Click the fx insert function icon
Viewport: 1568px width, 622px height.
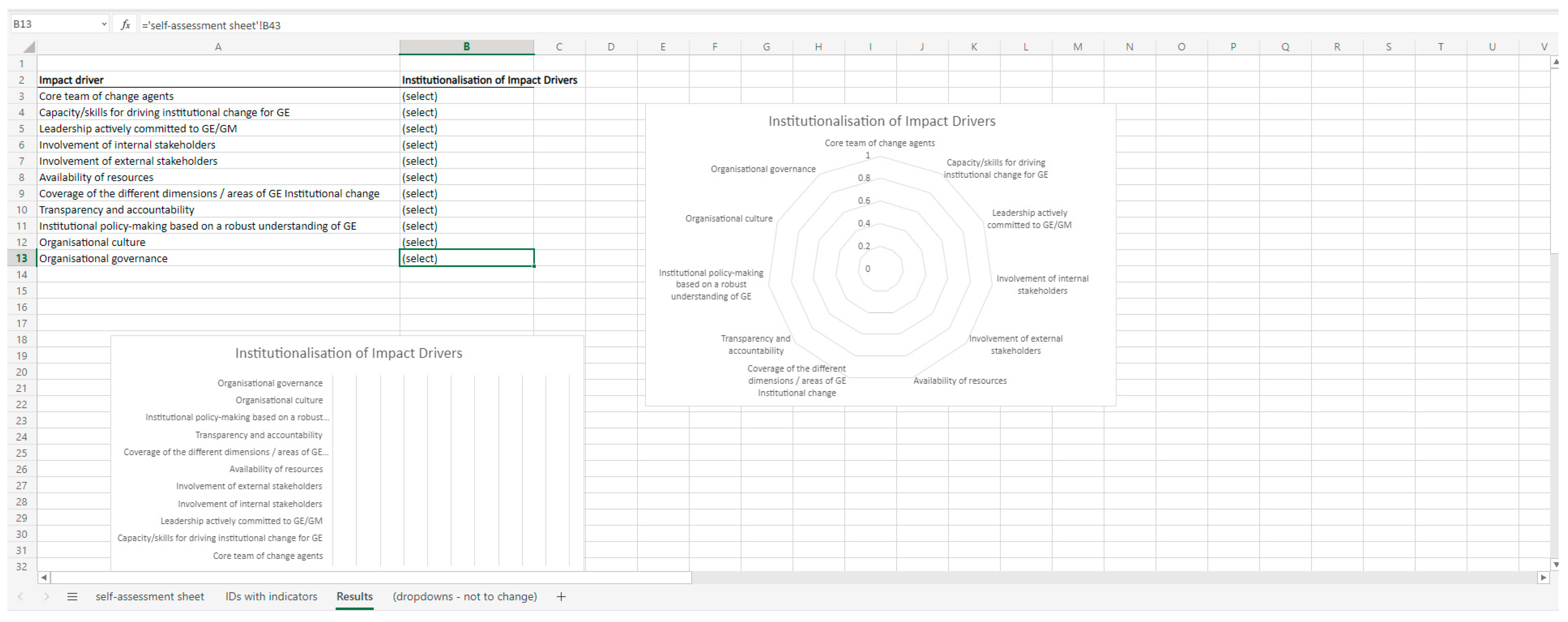coord(125,25)
